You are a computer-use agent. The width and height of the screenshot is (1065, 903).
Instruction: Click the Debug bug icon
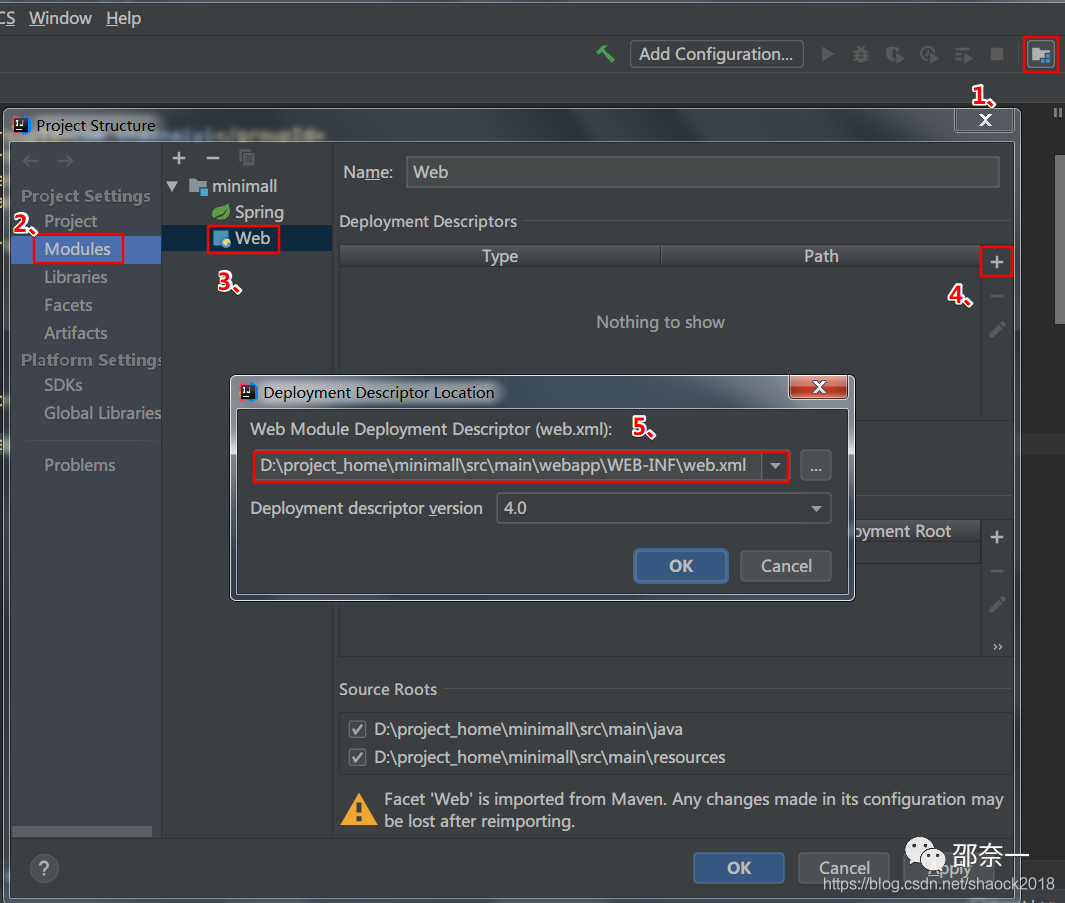(x=861, y=54)
